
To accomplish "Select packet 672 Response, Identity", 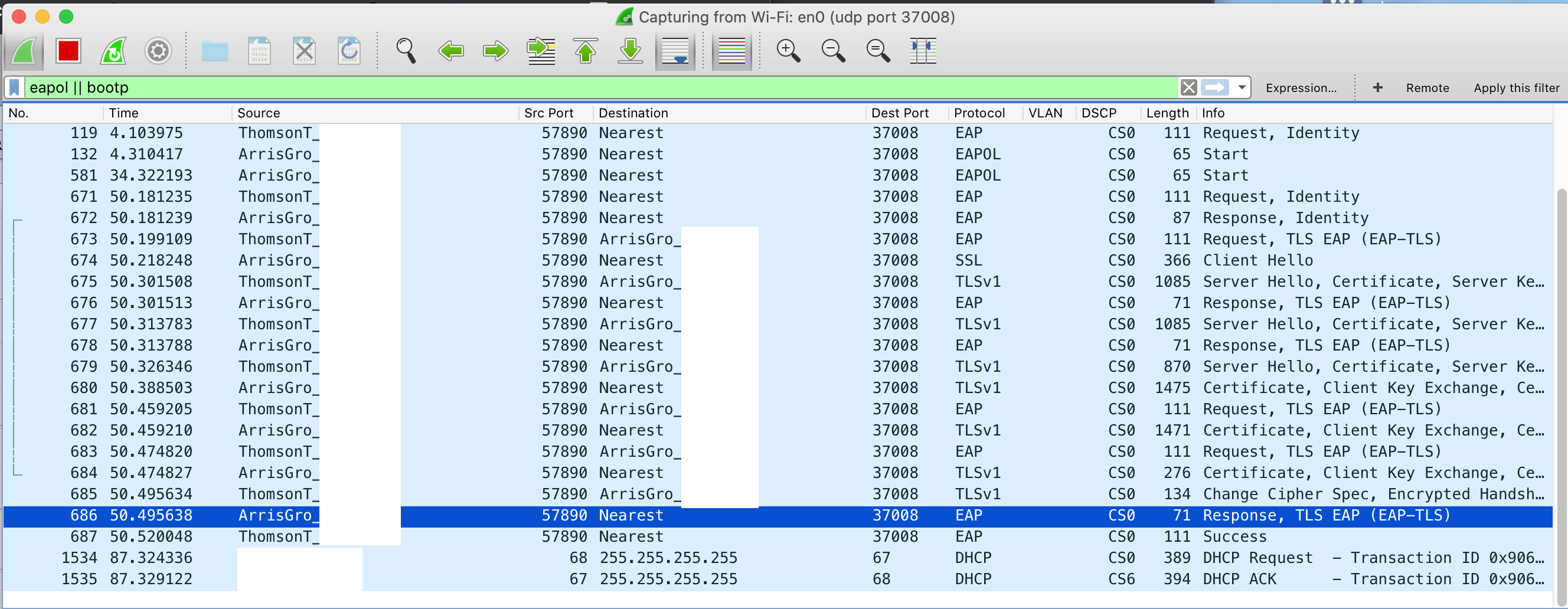I will pos(778,218).
